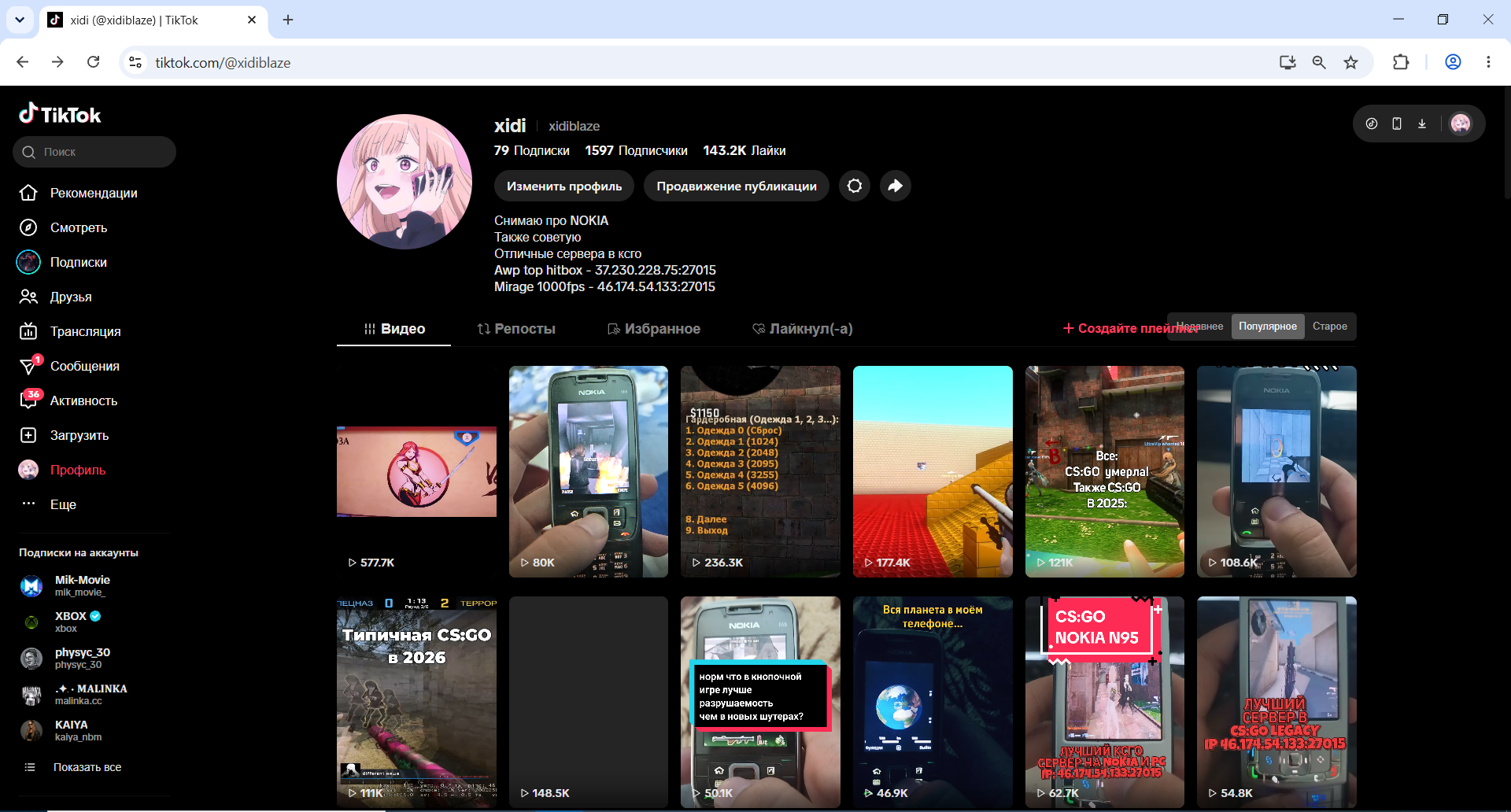Open site information icon in address bar
The height and width of the screenshot is (812, 1511).
click(135, 62)
